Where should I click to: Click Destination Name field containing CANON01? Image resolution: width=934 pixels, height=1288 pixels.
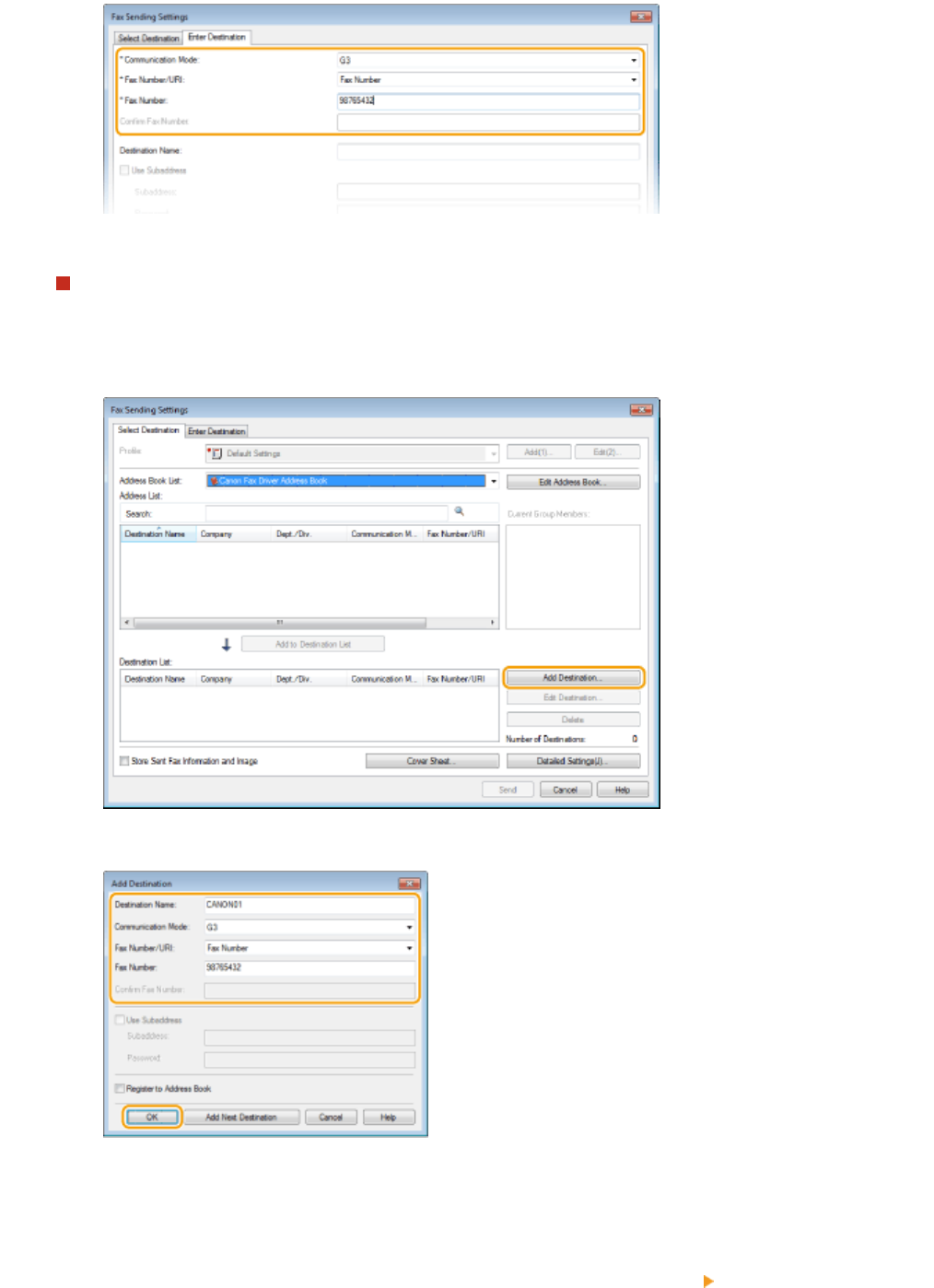(309, 905)
